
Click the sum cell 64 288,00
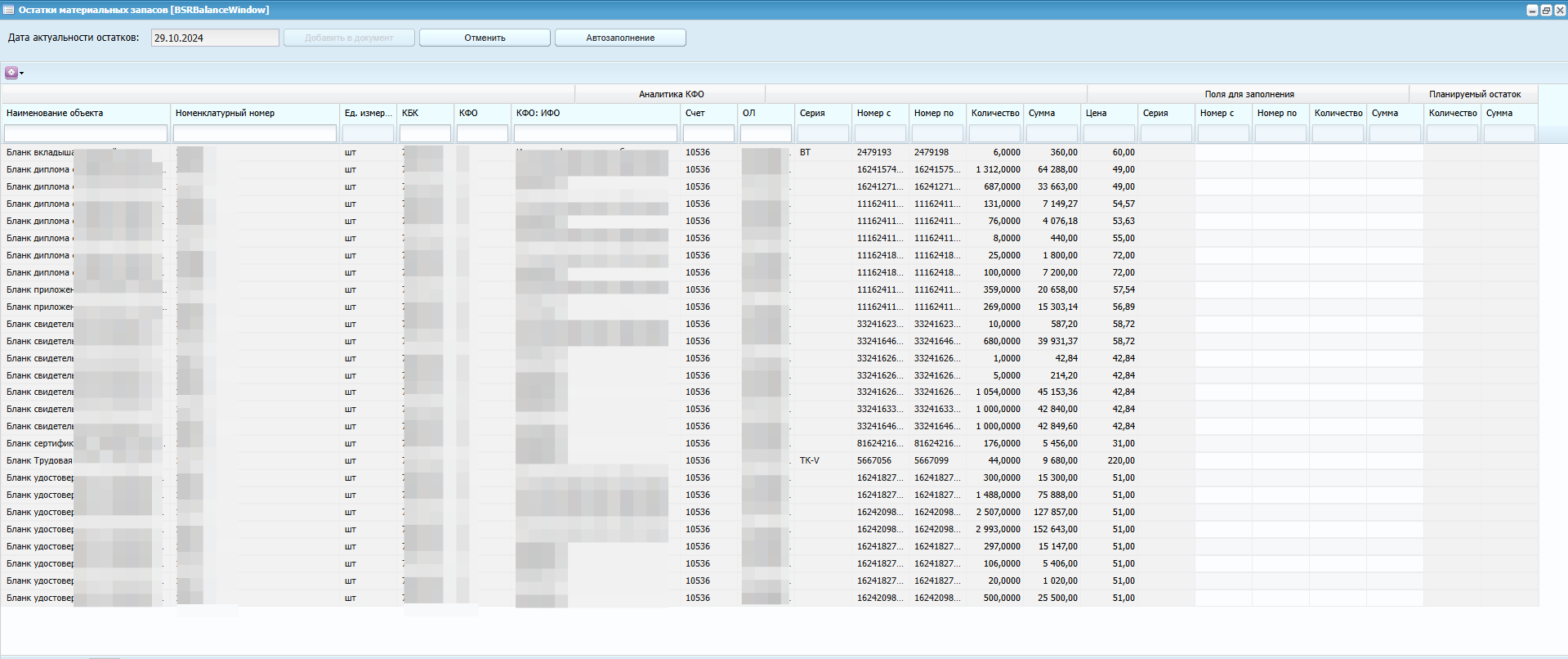(1057, 169)
